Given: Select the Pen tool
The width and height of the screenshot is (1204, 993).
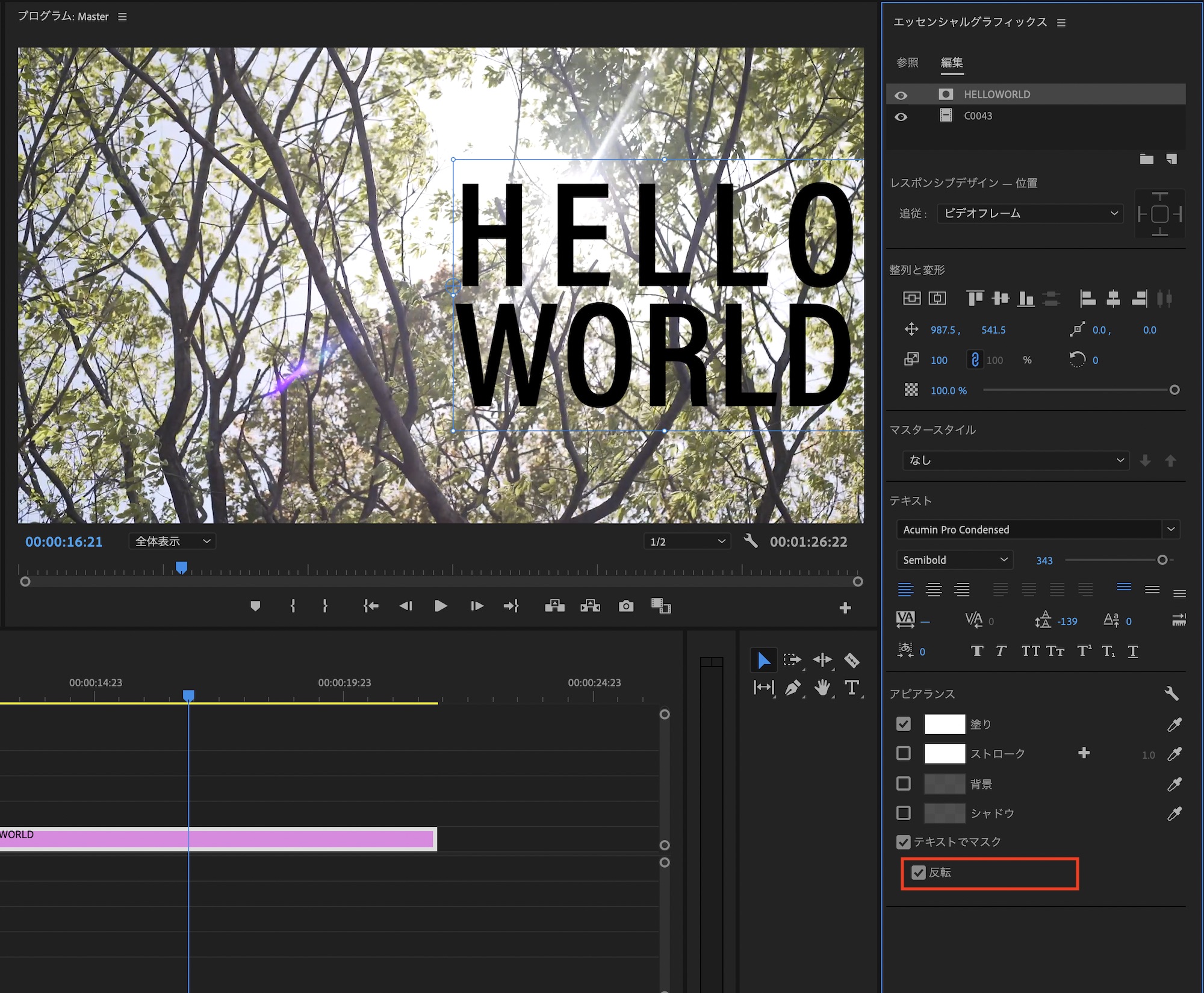Looking at the screenshot, I should click(793, 688).
